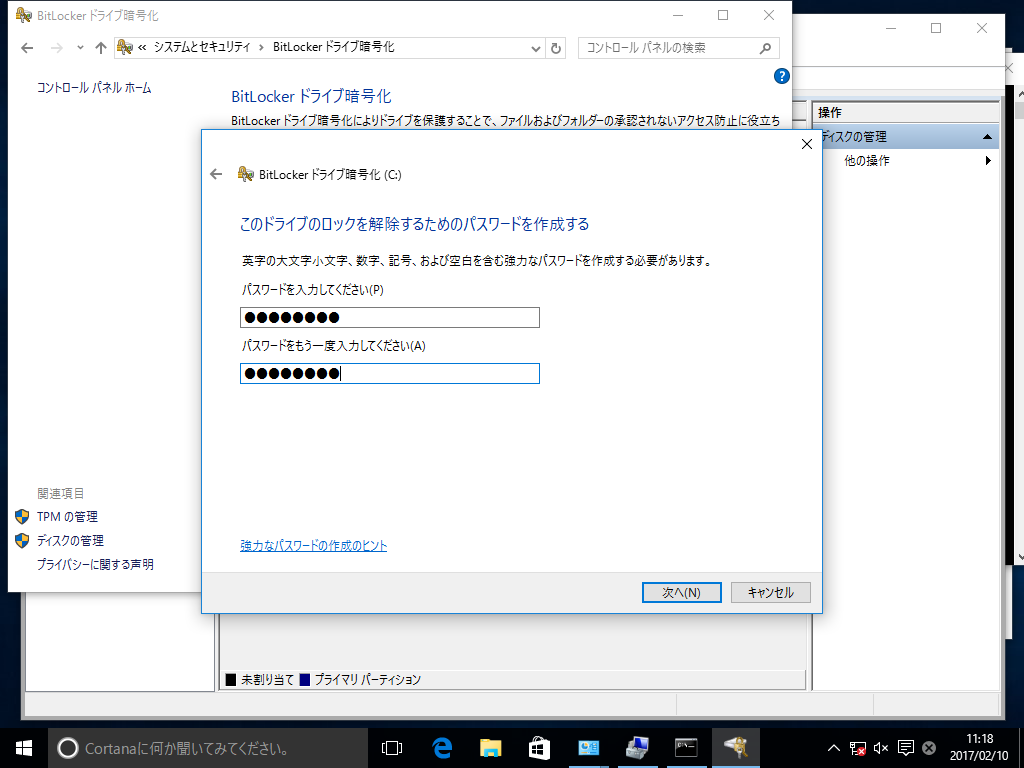Viewport: 1024px width, 768px height.
Task: Minimize the BitLocker Control Panel window
Action: (678, 15)
